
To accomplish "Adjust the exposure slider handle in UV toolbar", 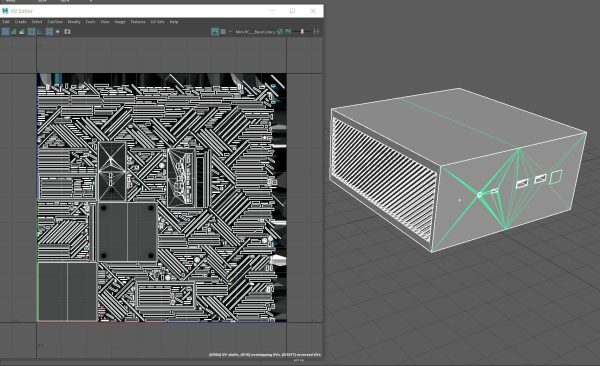I will point(302,31).
